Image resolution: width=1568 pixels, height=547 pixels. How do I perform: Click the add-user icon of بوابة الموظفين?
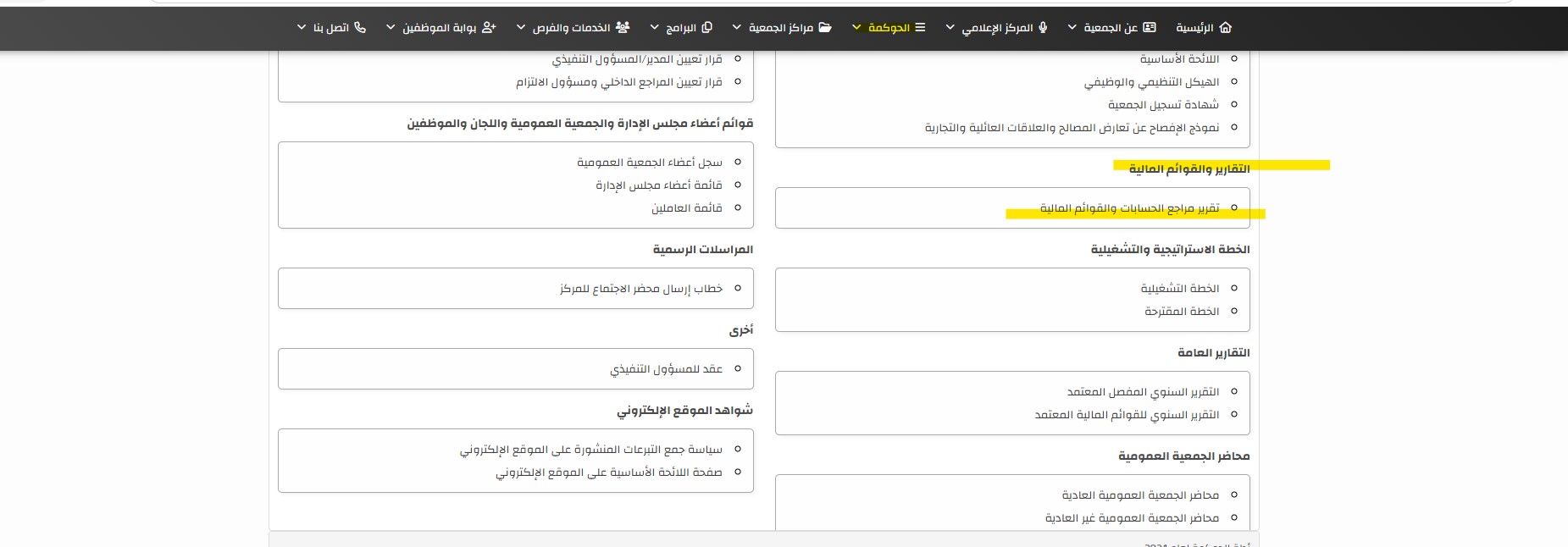click(489, 27)
